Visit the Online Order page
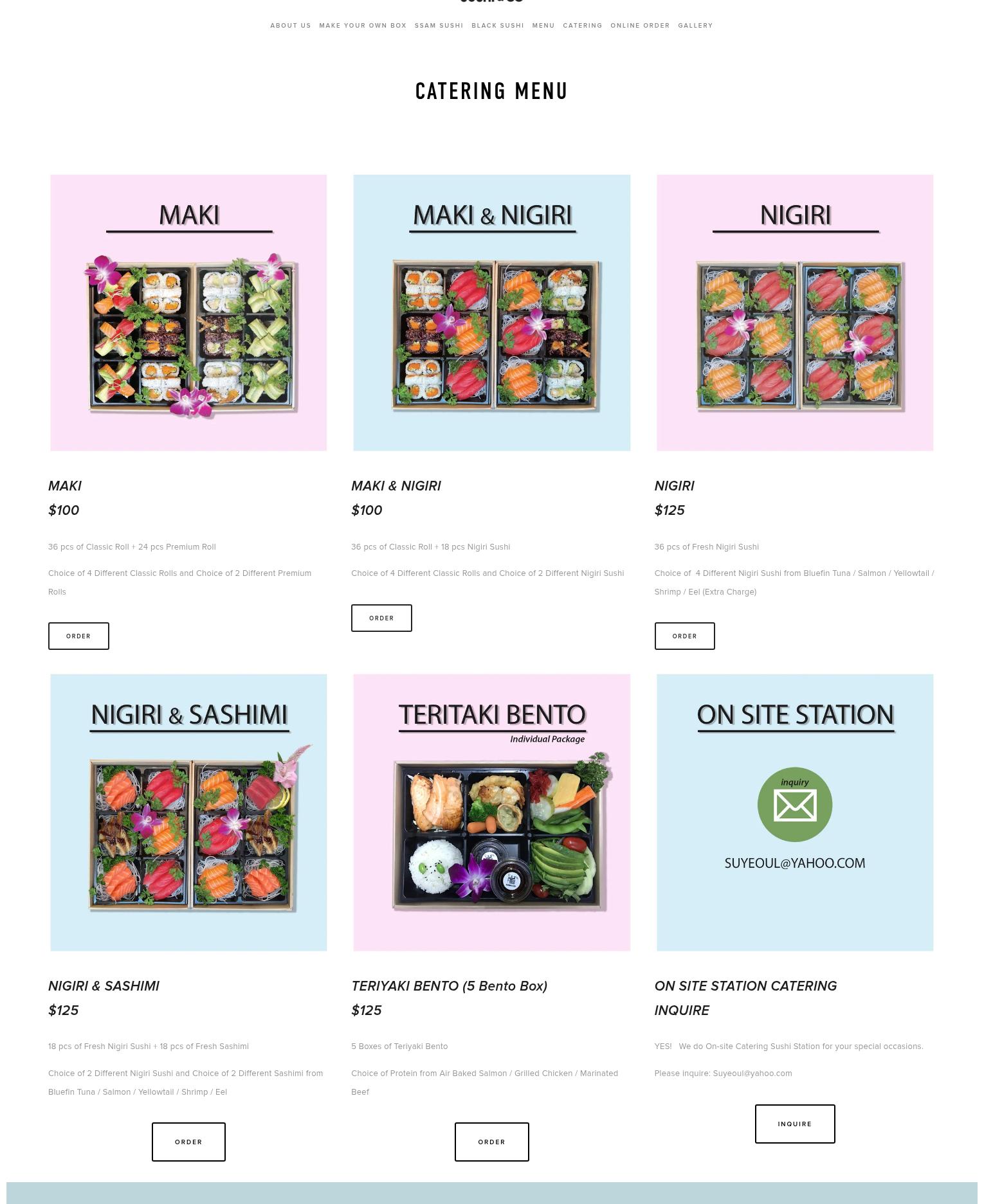984x1204 pixels. pos(640,26)
